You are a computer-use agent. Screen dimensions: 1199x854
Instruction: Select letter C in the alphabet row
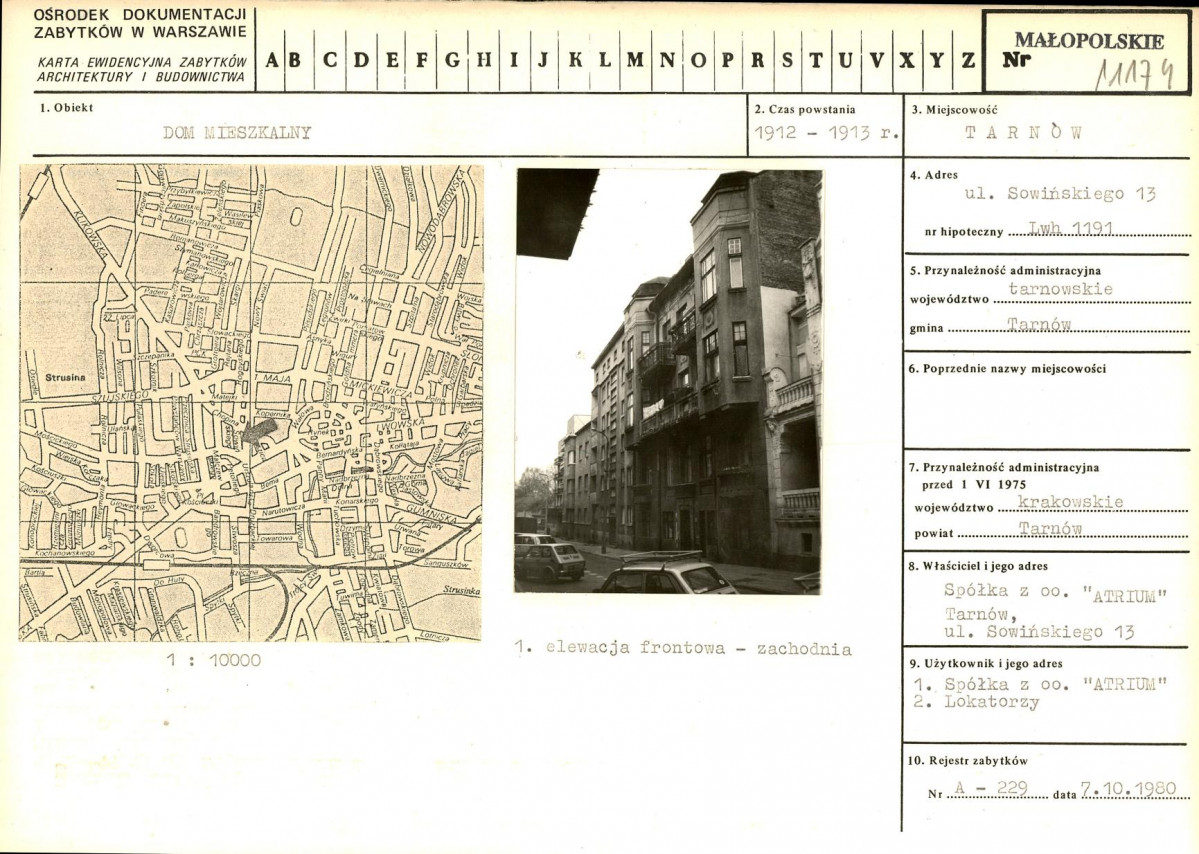coord(330,60)
